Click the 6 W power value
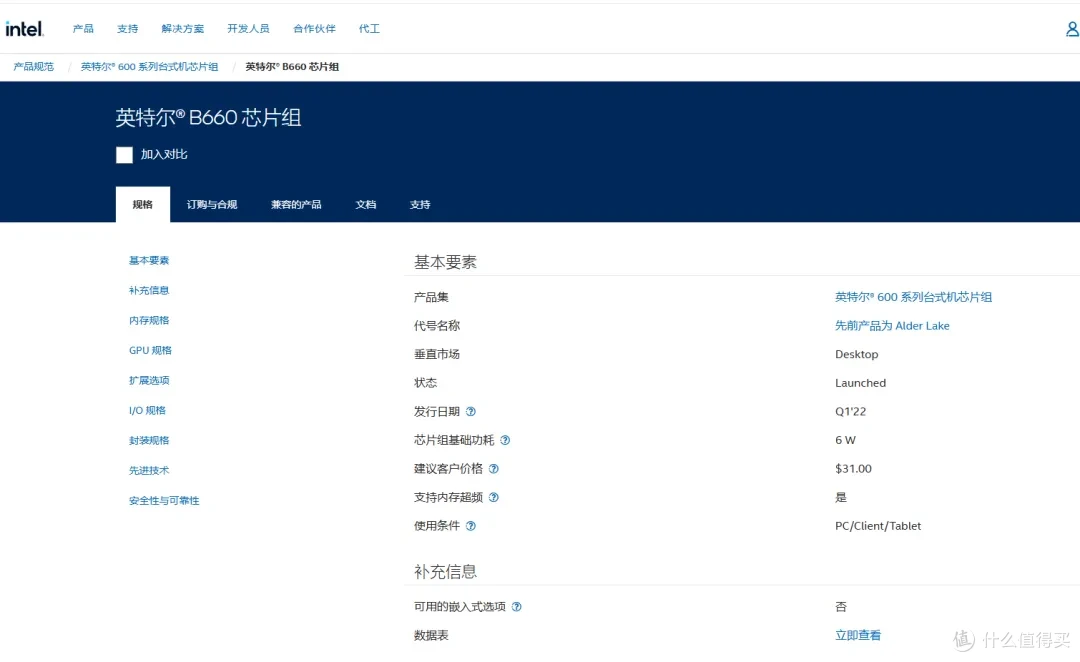The width and height of the screenshot is (1080, 662). [x=845, y=440]
